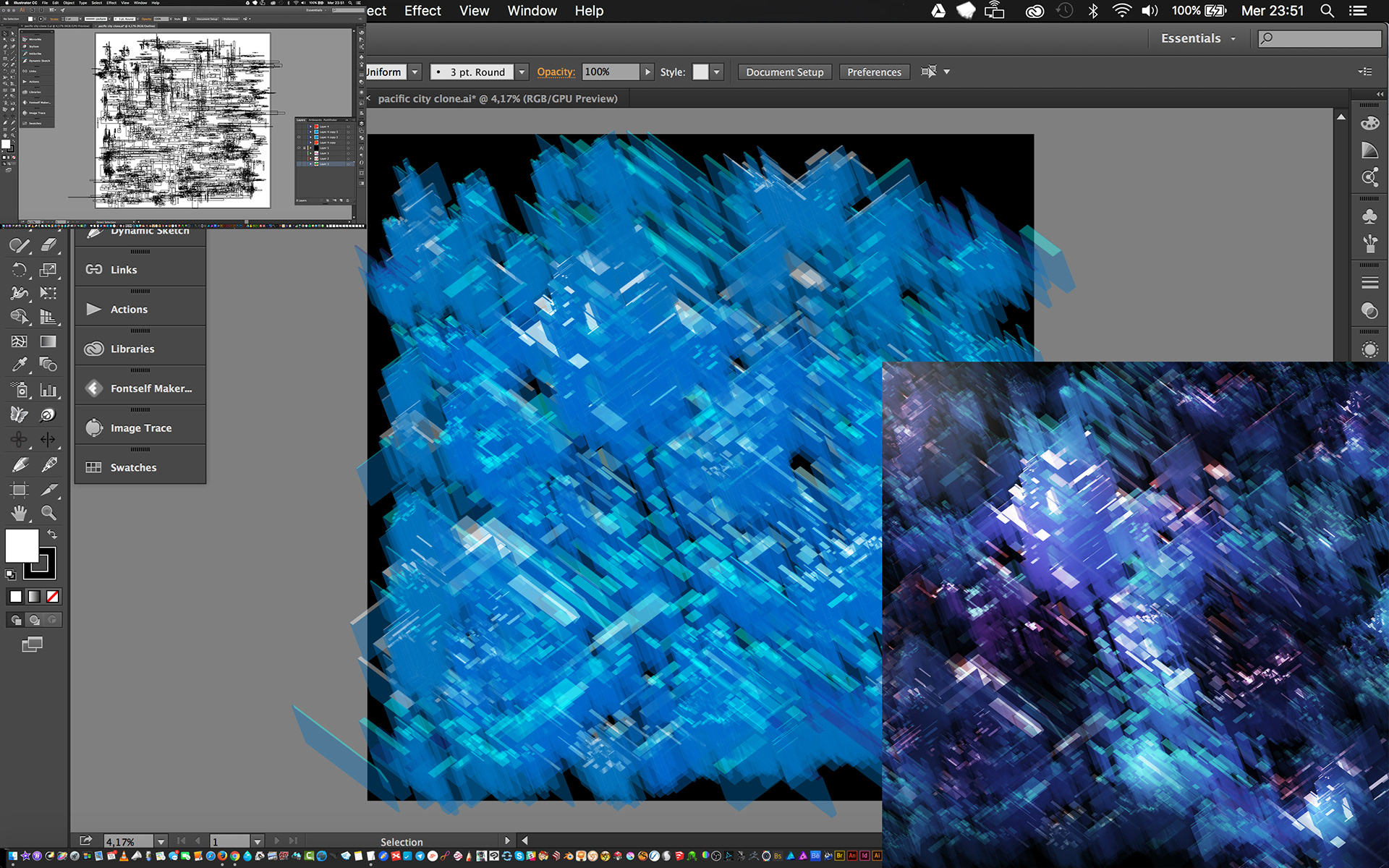Select the Rotate tool

point(20,270)
